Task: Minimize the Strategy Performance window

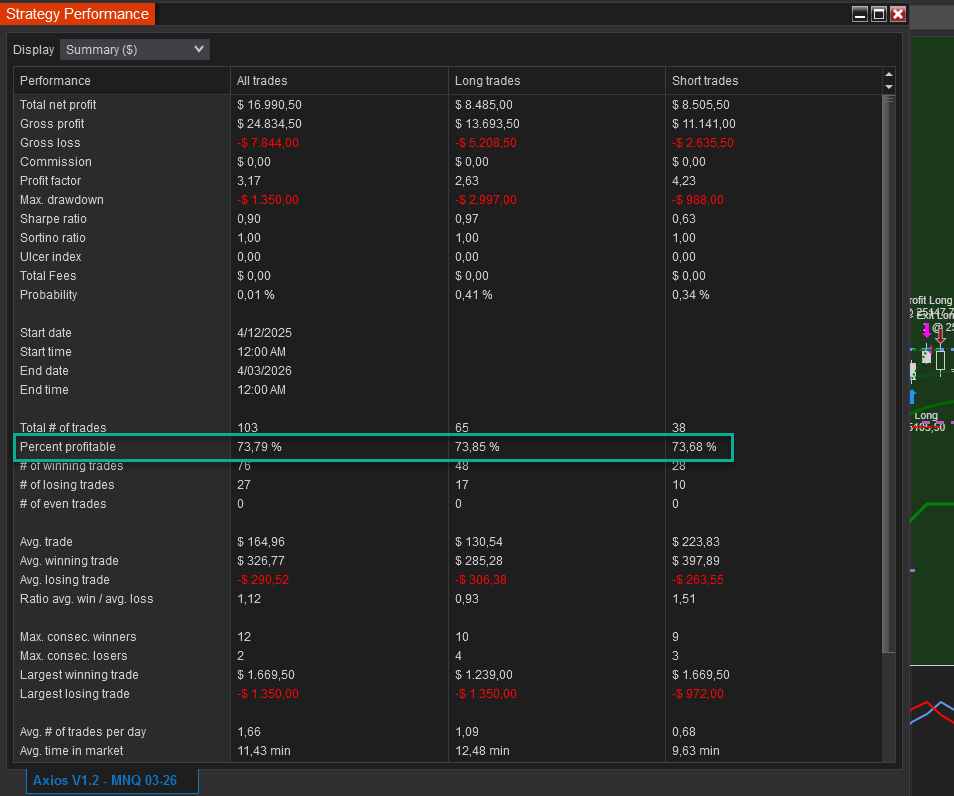Action: (860, 14)
